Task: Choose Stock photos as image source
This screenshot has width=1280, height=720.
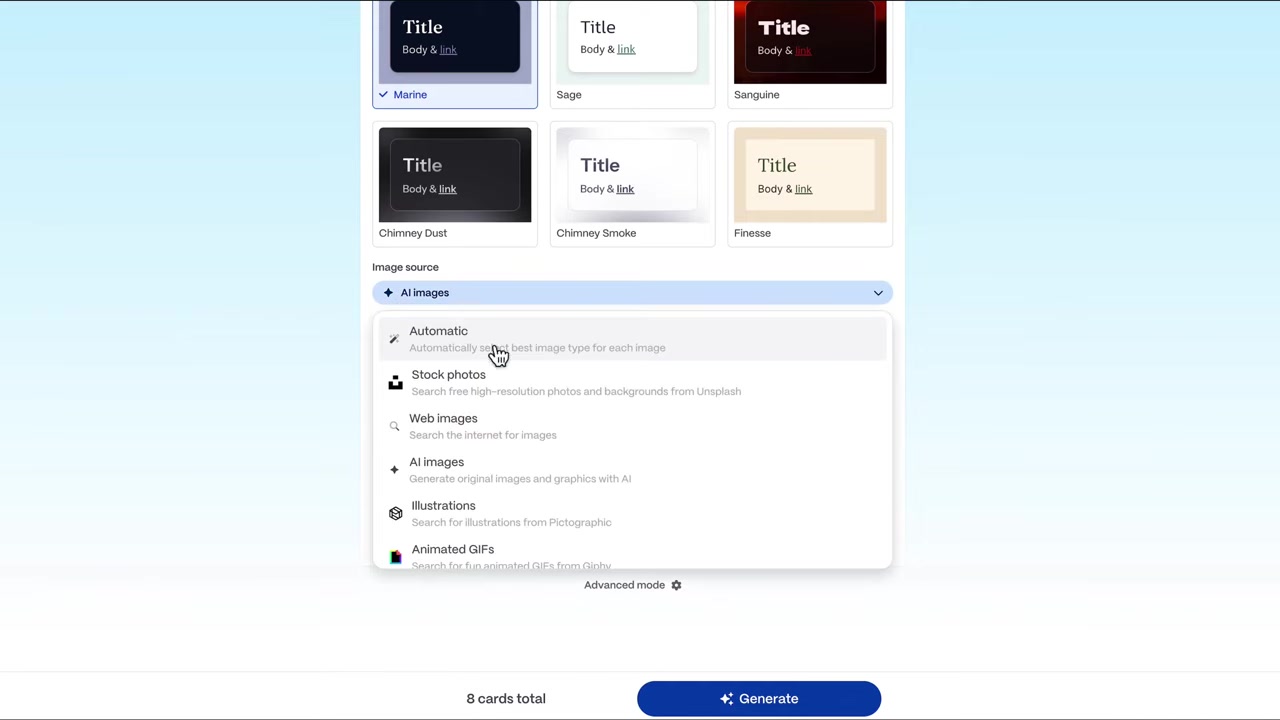Action: [632, 383]
